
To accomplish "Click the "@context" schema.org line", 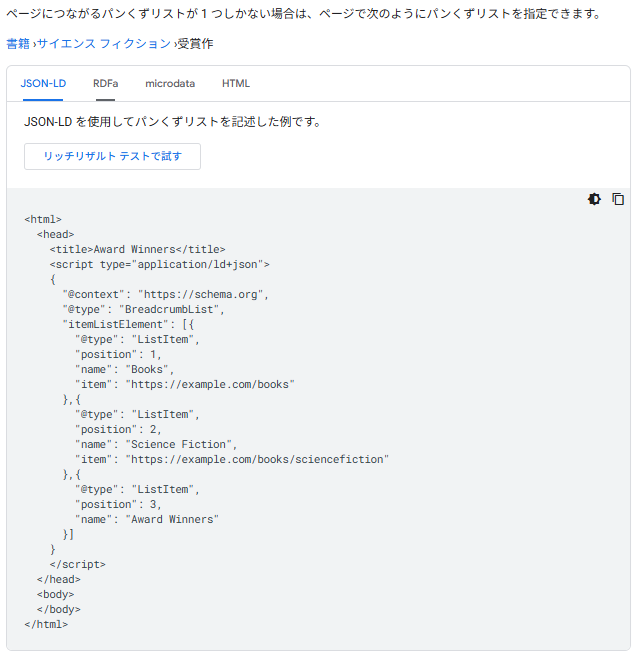I will click(165, 294).
